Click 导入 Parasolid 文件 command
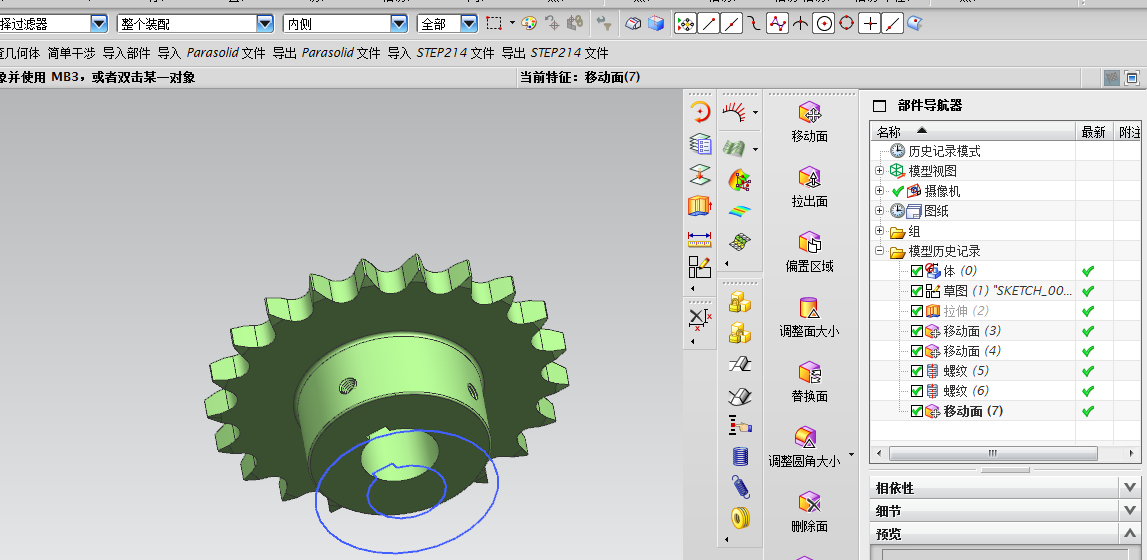This screenshot has height=560, width=1147. pyautogui.click(x=211, y=53)
